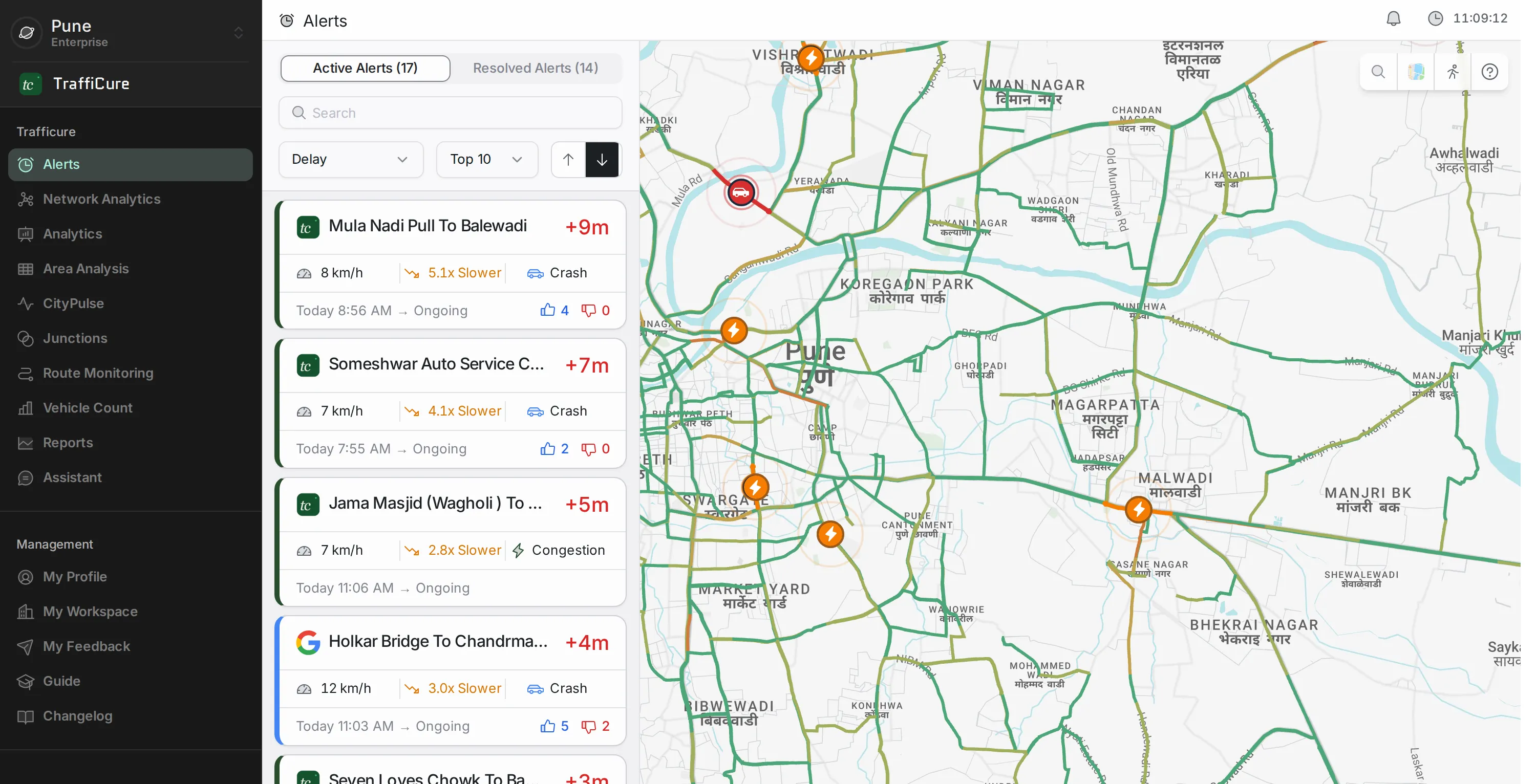Open My Profile page
This screenshot has width=1536, height=784.
[131, 577]
